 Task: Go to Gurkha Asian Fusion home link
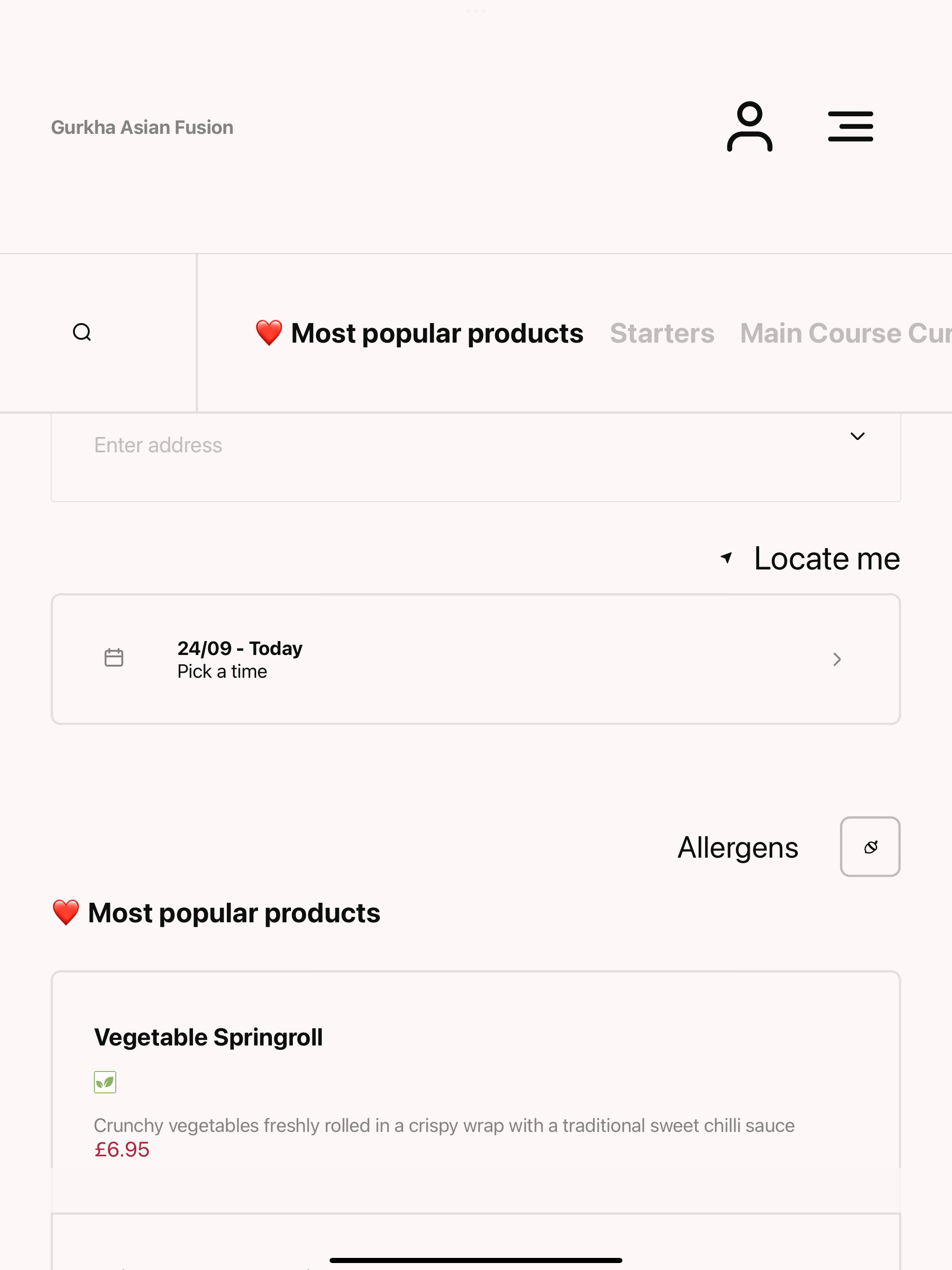(x=142, y=127)
